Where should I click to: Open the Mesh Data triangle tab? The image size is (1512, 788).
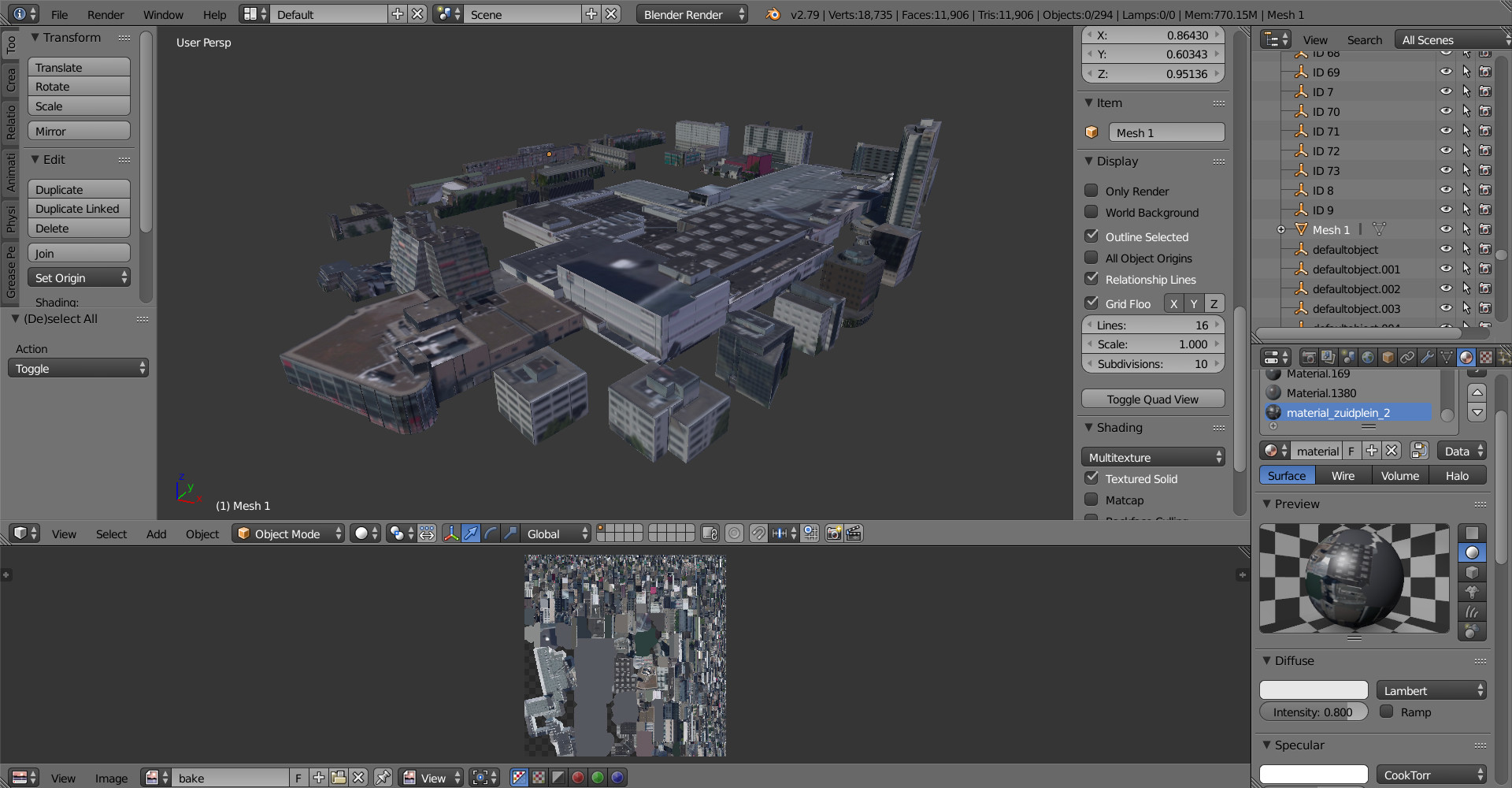1447,358
